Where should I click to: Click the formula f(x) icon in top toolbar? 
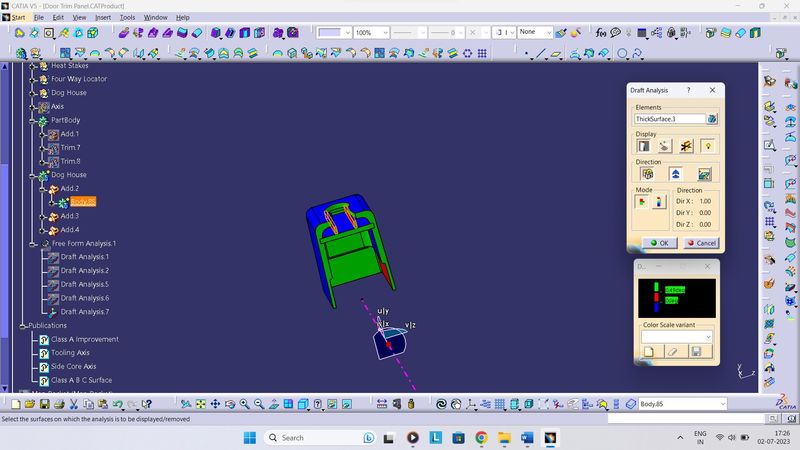point(601,32)
